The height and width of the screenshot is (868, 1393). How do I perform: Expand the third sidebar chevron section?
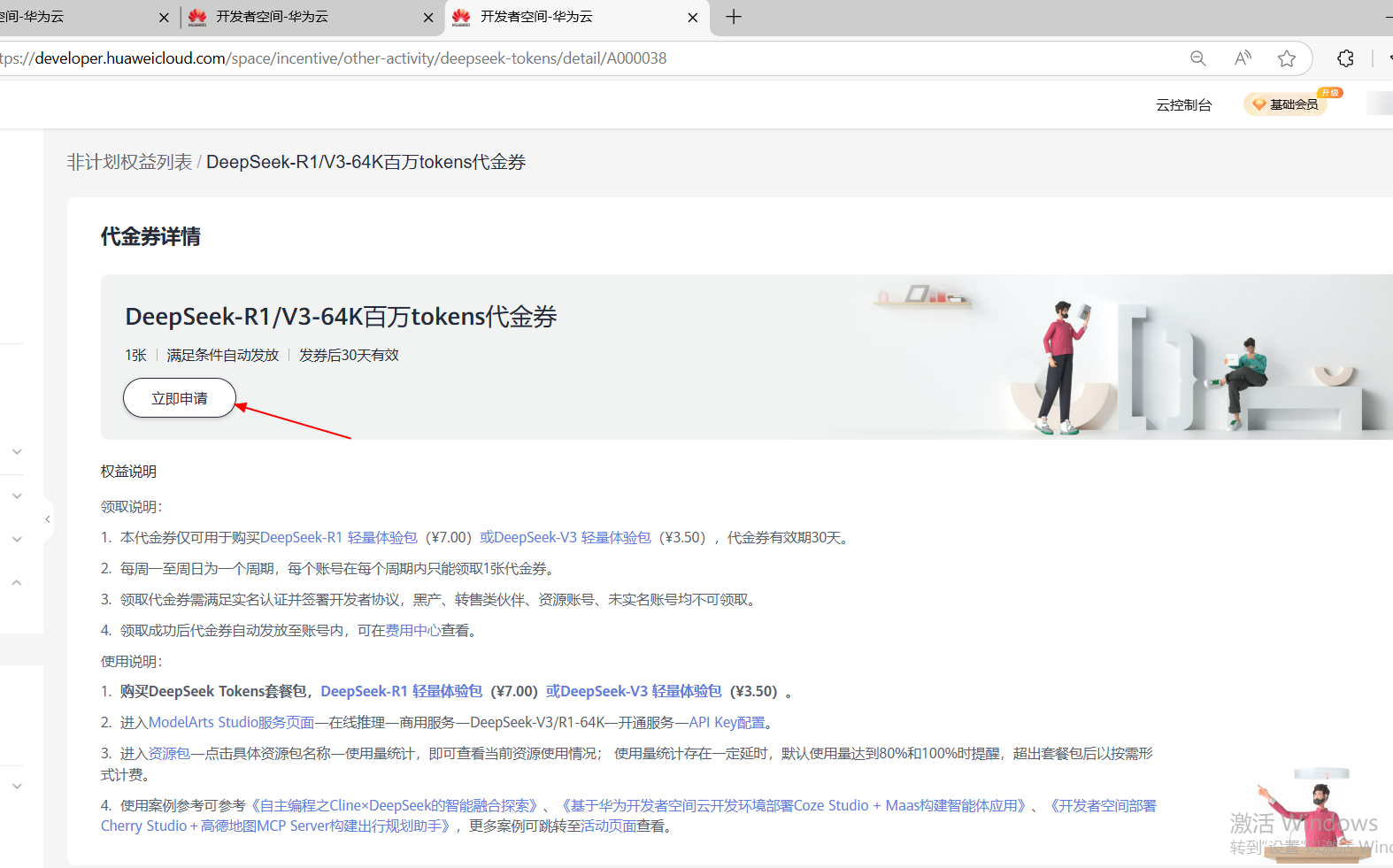click(17, 539)
